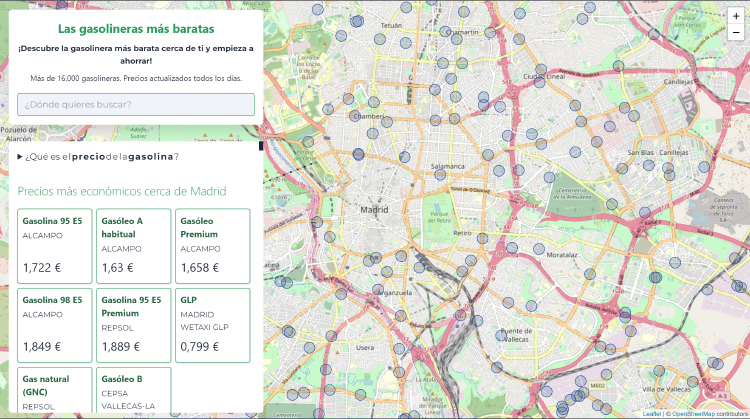Screen dimensions: 750x419
Task: Select the Gas natural (GNC) card
Action: (55, 392)
